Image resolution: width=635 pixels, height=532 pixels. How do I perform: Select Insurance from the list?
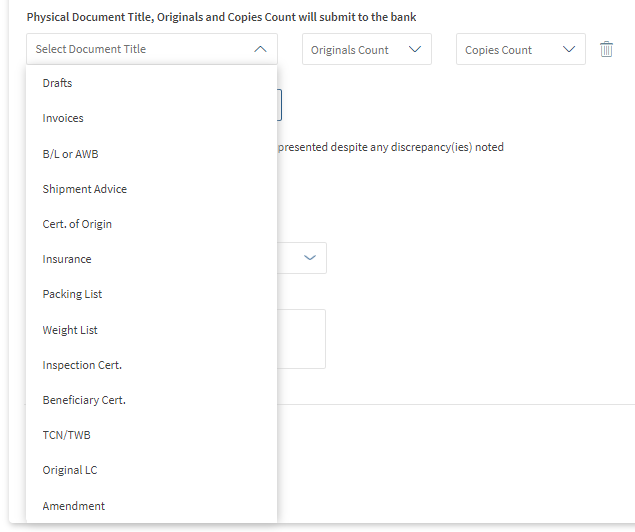click(67, 259)
